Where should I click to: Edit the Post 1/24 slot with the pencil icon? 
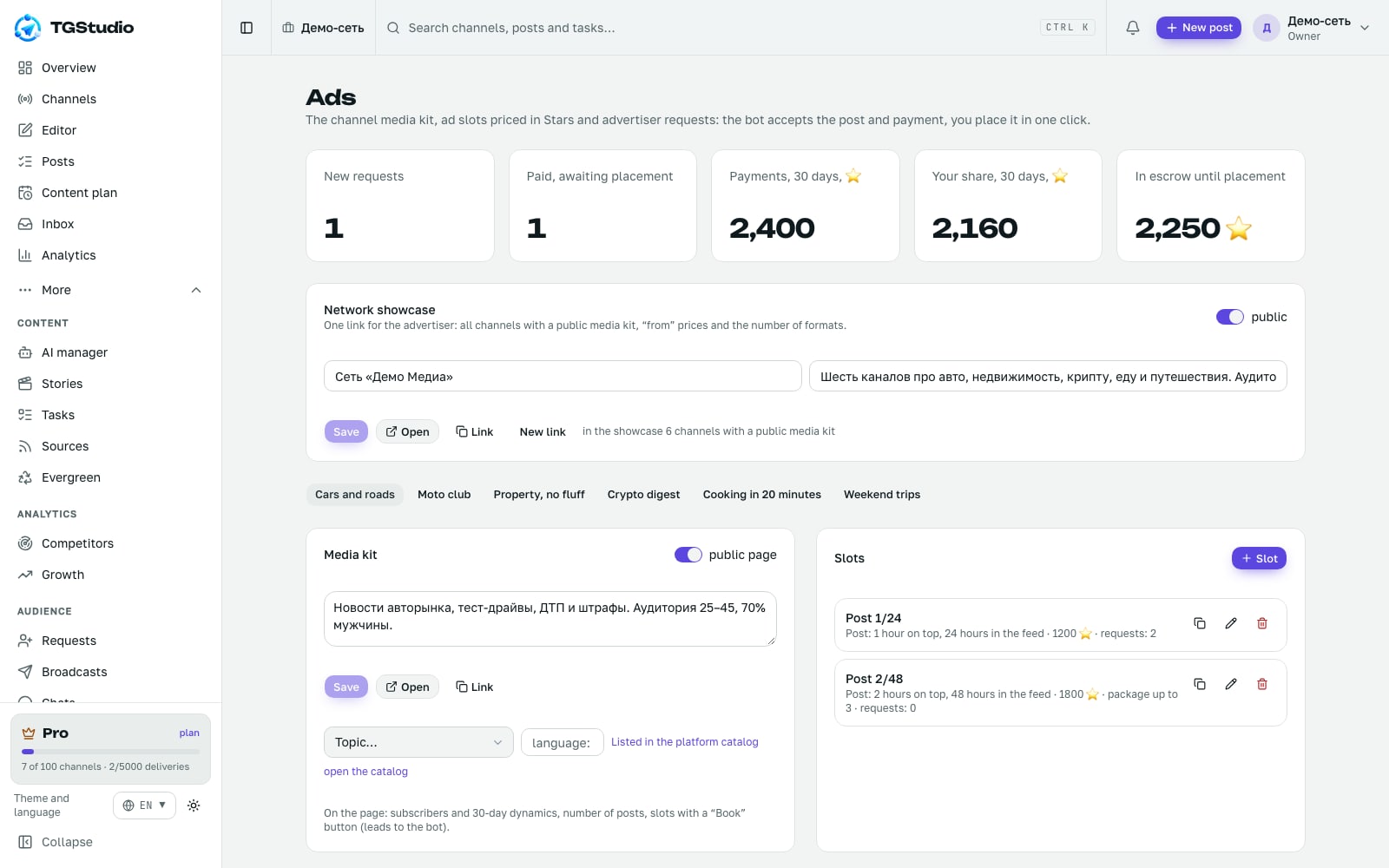(x=1231, y=623)
